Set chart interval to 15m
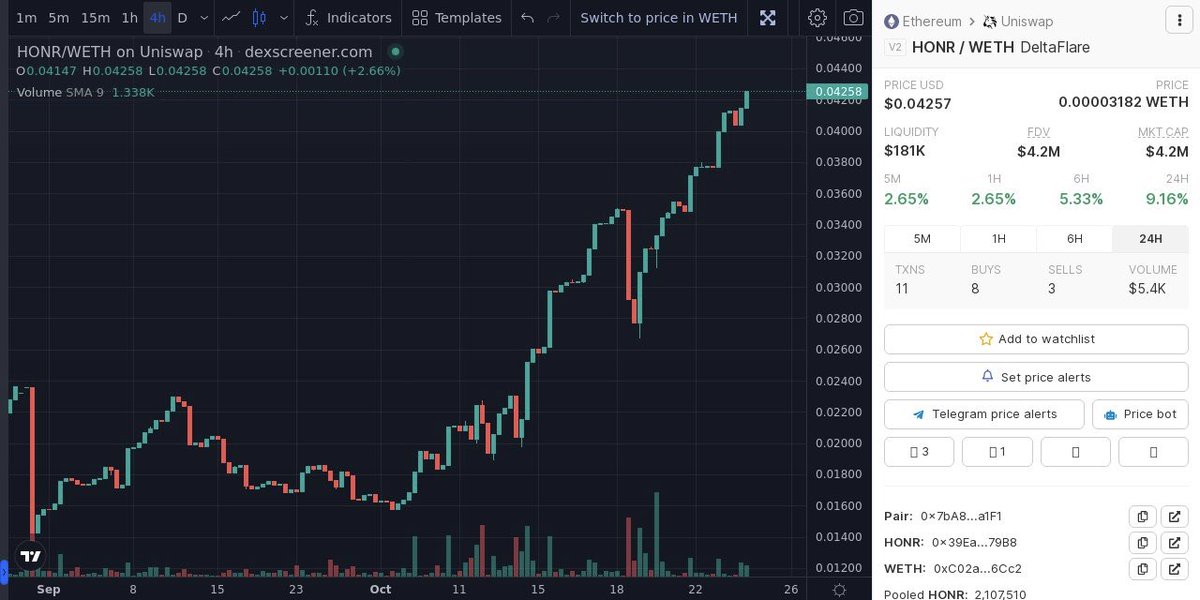 tap(95, 17)
